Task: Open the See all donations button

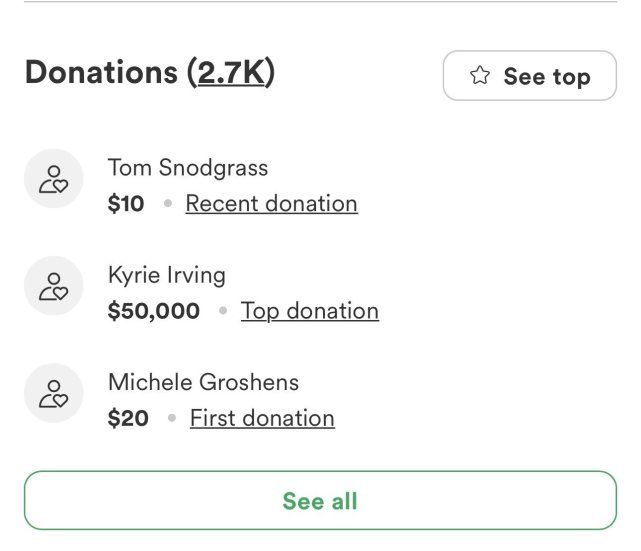Action: (x=320, y=500)
